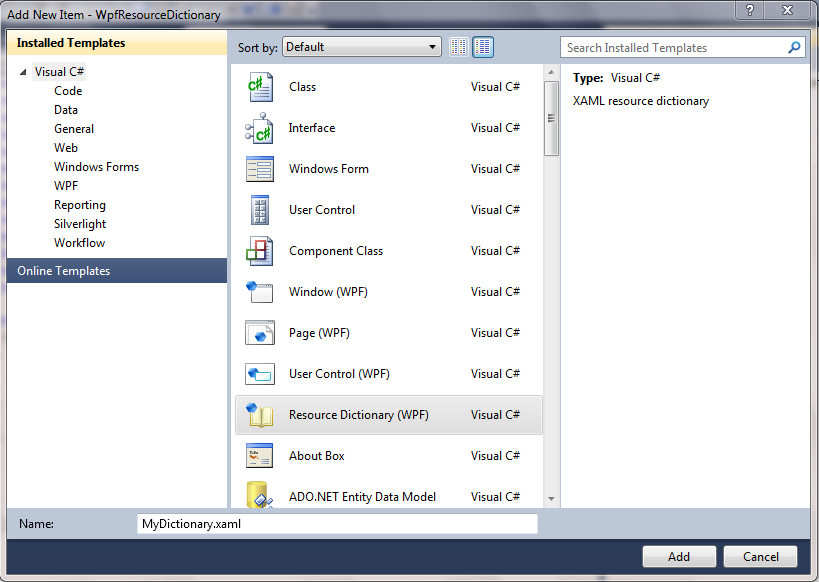Viewport: 819px width, 582px height.
Task: Select the General category
Action: [x=74, y=129]
